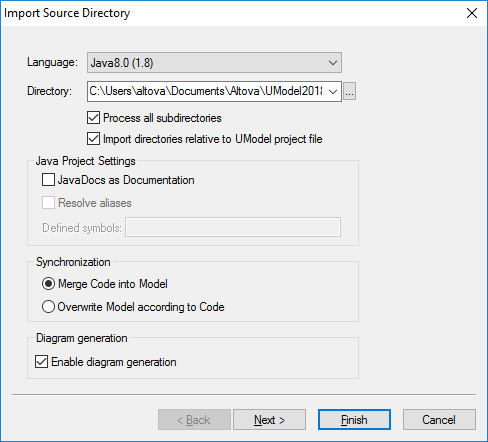Click the Resolve aliases checkbox
Screen dimensions: 488x442
[x=48, y=203]
